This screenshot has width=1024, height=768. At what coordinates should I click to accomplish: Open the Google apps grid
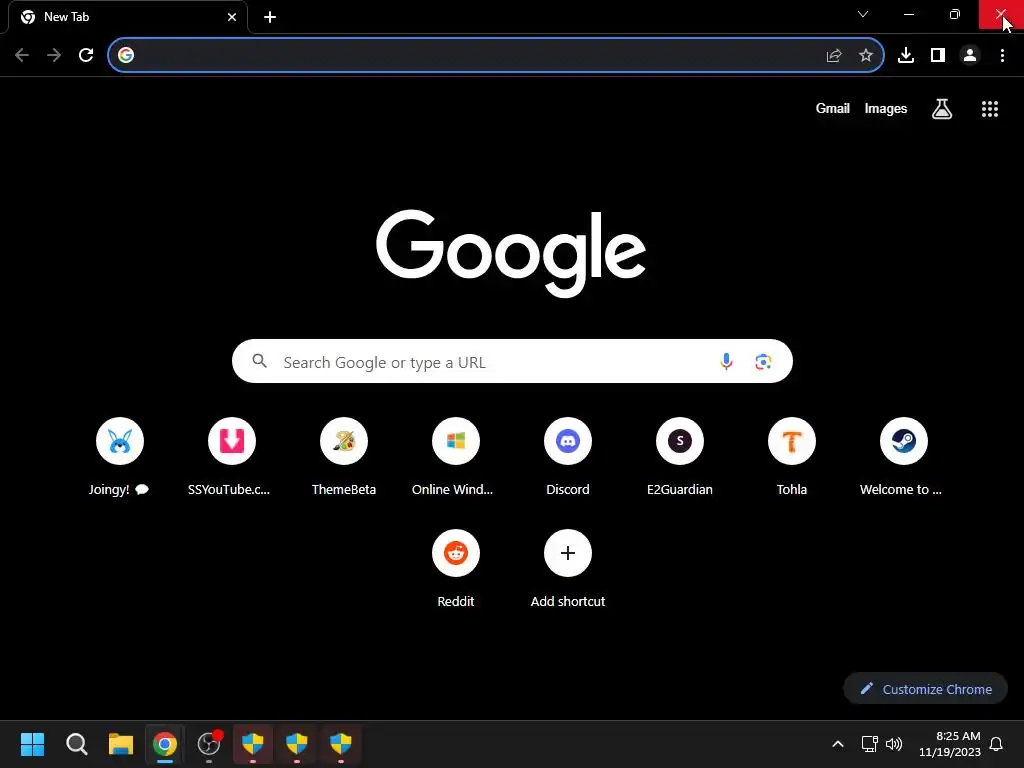click(990, 109)
